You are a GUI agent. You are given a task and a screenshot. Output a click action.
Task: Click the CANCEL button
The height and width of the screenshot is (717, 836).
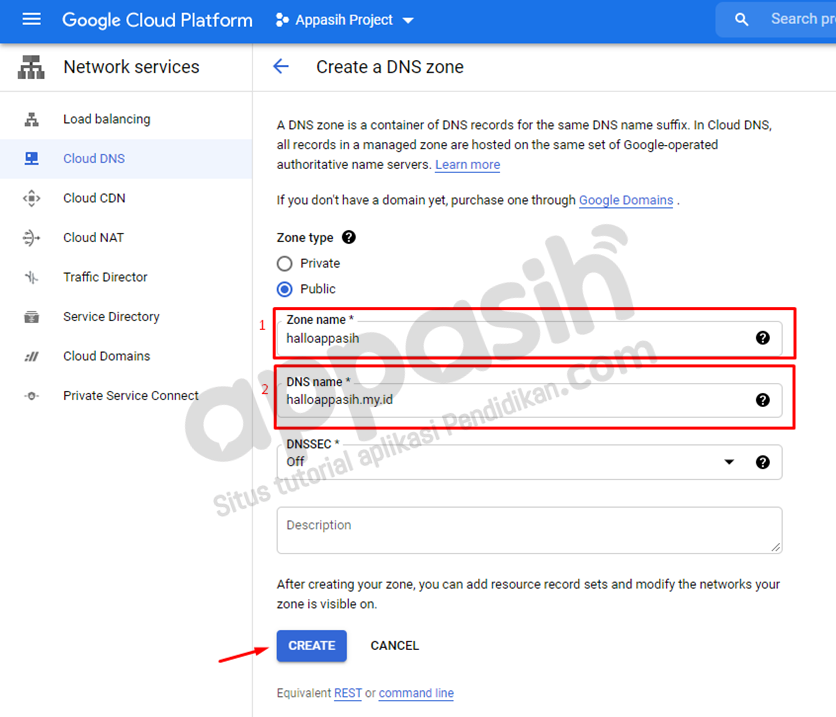395,646
